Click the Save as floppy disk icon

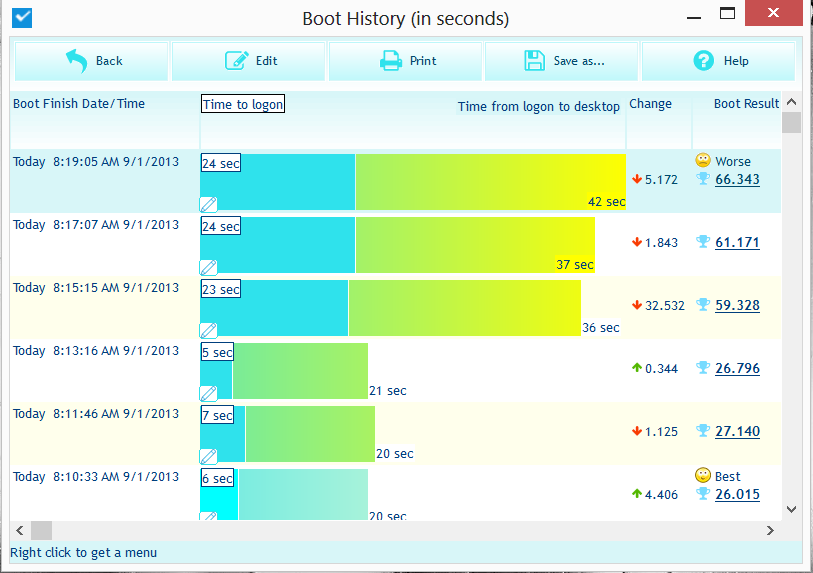coord(535,61)
